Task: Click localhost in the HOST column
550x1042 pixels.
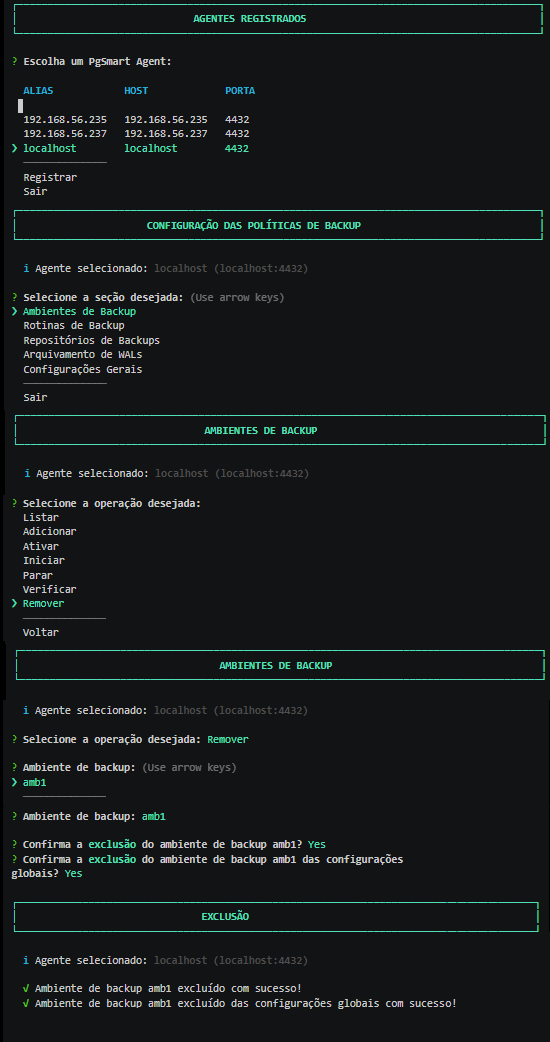Action: pyautogui.click(x=151, y=149)
